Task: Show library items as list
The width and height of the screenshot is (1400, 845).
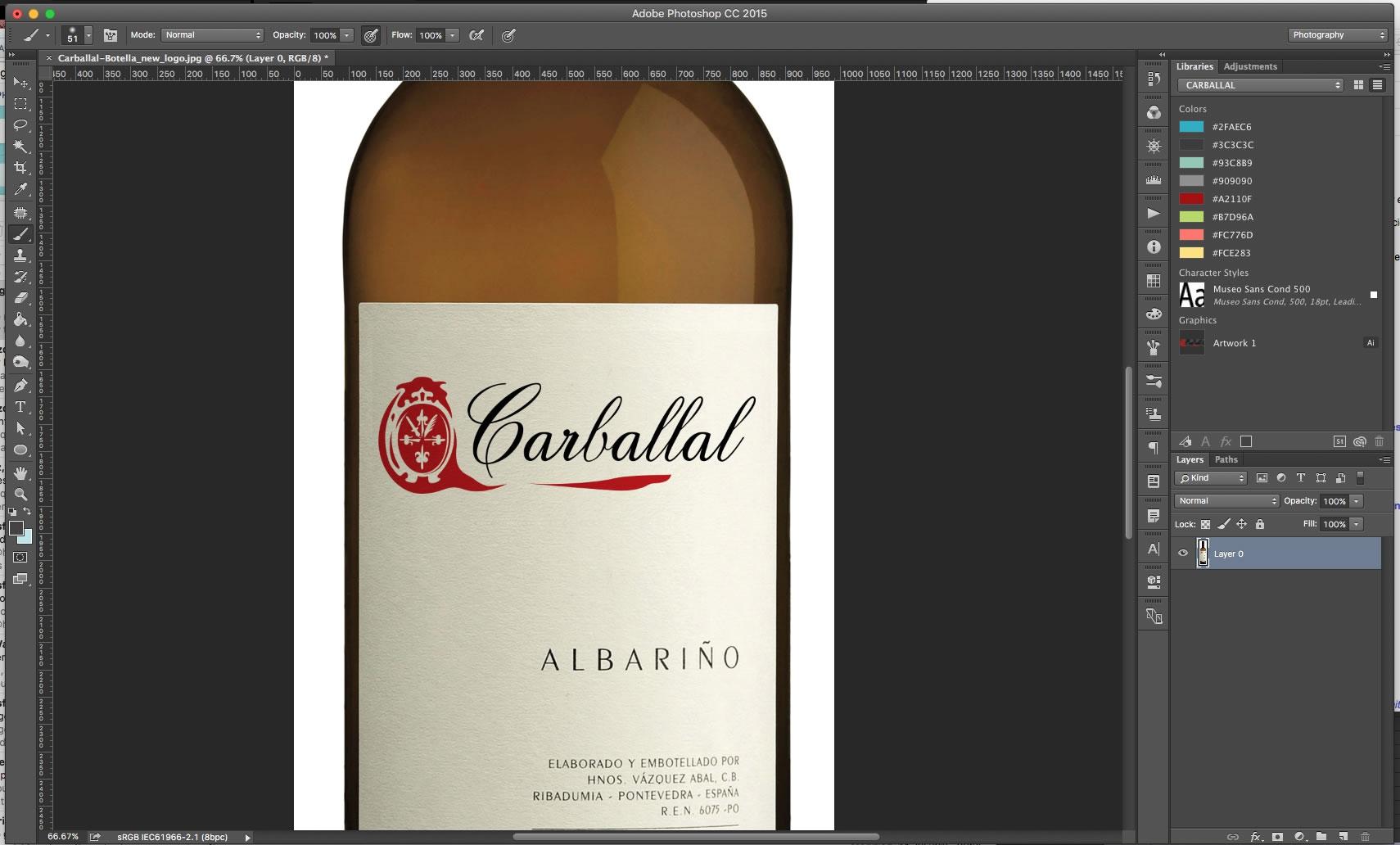Action: pos(1377,85)
